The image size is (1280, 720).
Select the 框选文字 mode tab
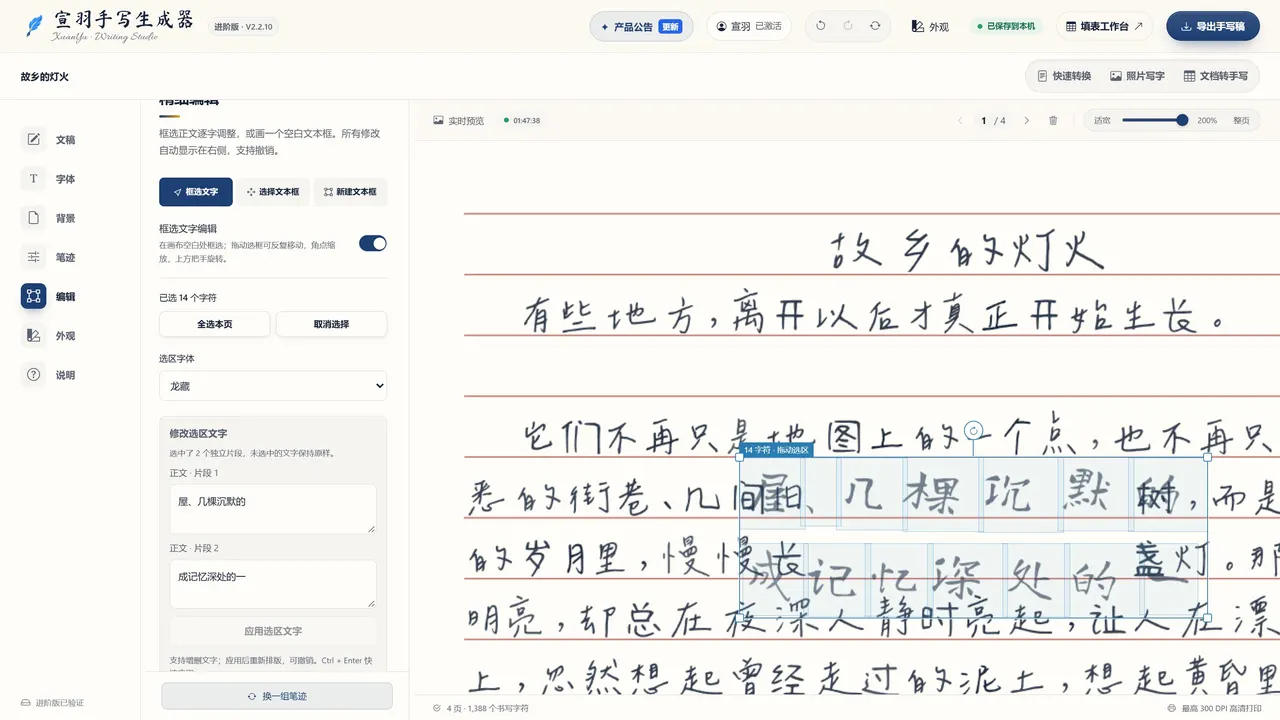coord(196,192)
